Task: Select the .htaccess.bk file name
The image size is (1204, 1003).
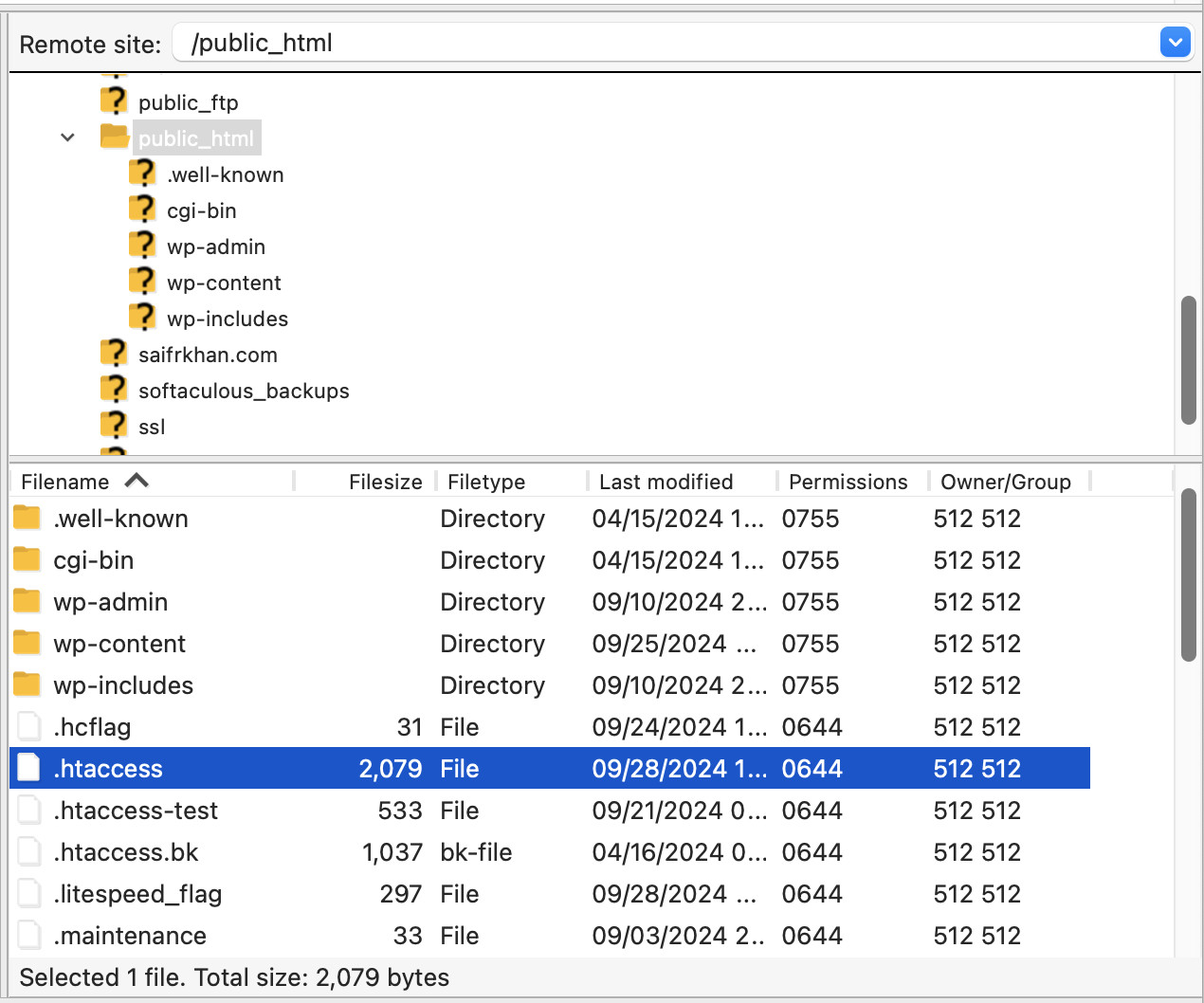Action: coord(126,852)
